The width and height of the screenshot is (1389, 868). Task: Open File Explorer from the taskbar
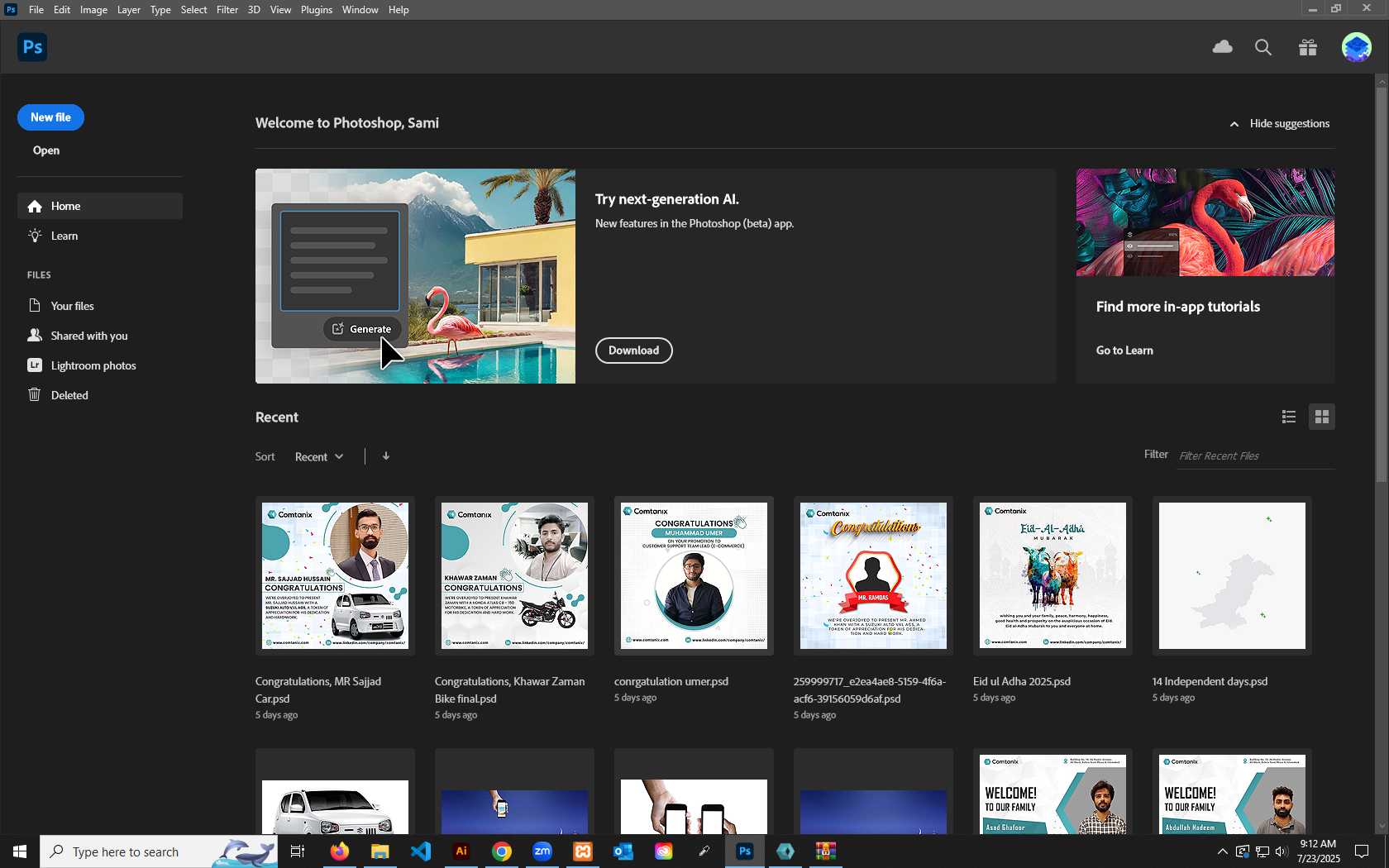pyautogui.click(x=379, y=851)
